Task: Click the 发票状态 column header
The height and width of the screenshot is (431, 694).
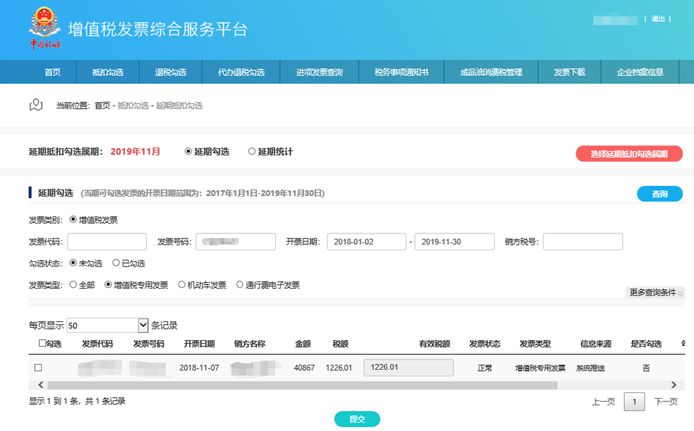Action: (485, 344)
